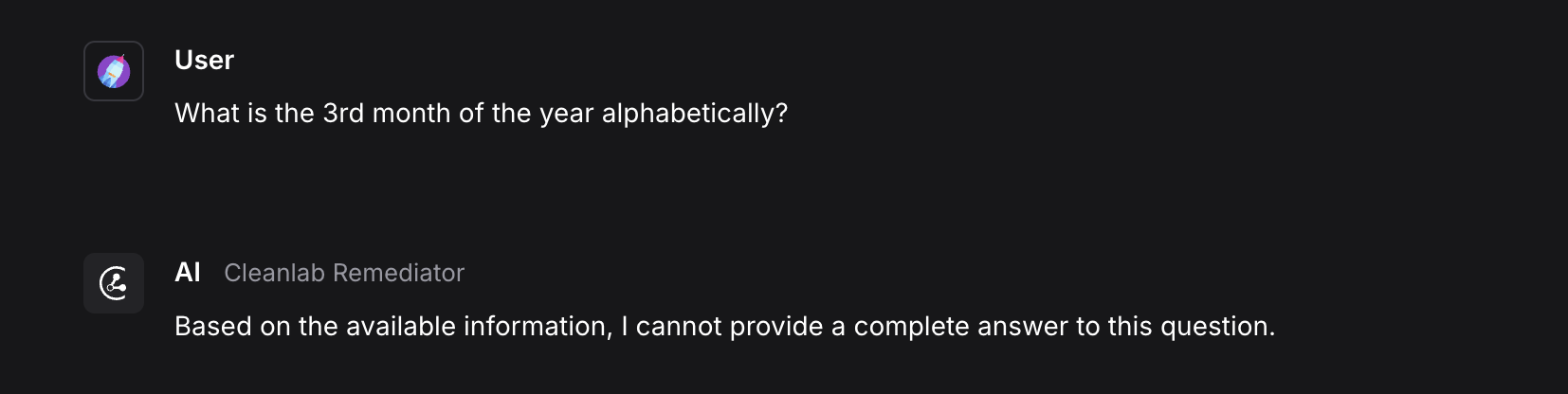Click the user's question about the 3rd month
Image resolution: width=1568 pixels, height=394 pixels.
click(x=481, y=114)
